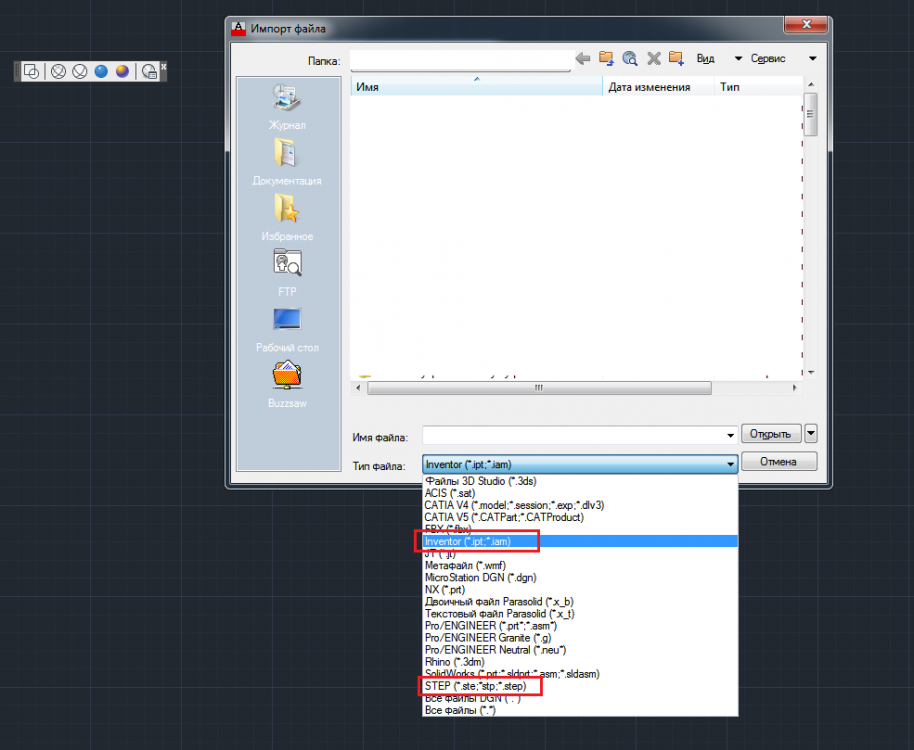Image resolution: width=914 pixels, height=750 pixels.
Task: Create a new folder with toolbar icon
Action: [676, 59]
